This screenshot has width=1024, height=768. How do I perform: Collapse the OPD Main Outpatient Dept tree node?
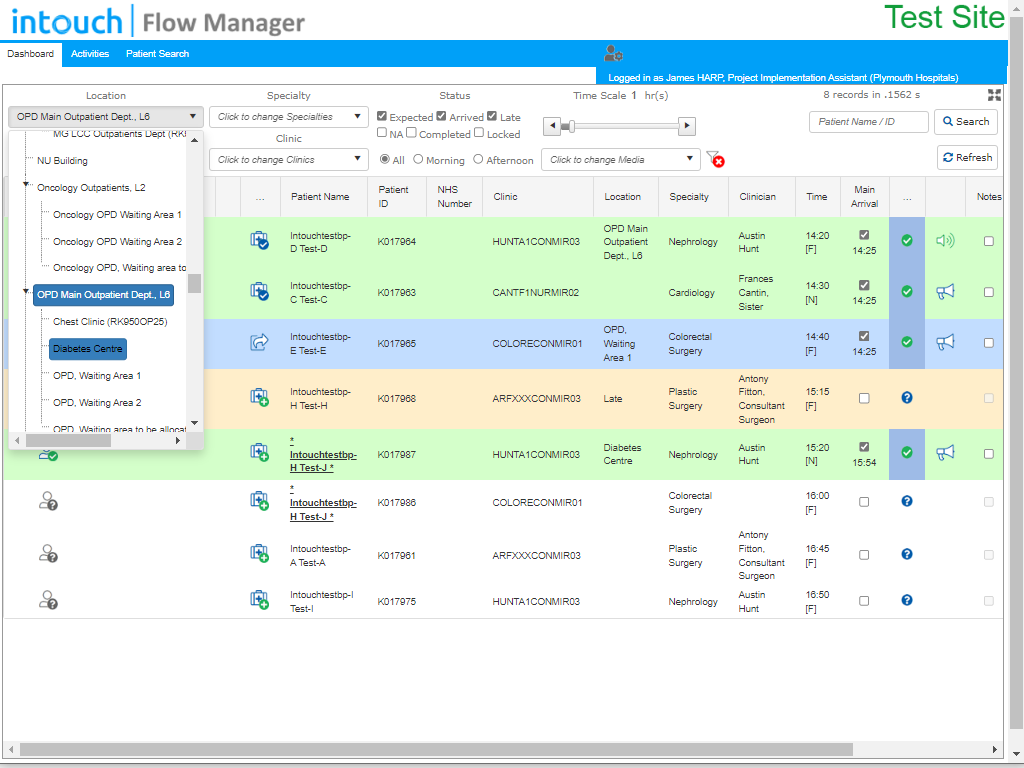(x=25, y=291)
